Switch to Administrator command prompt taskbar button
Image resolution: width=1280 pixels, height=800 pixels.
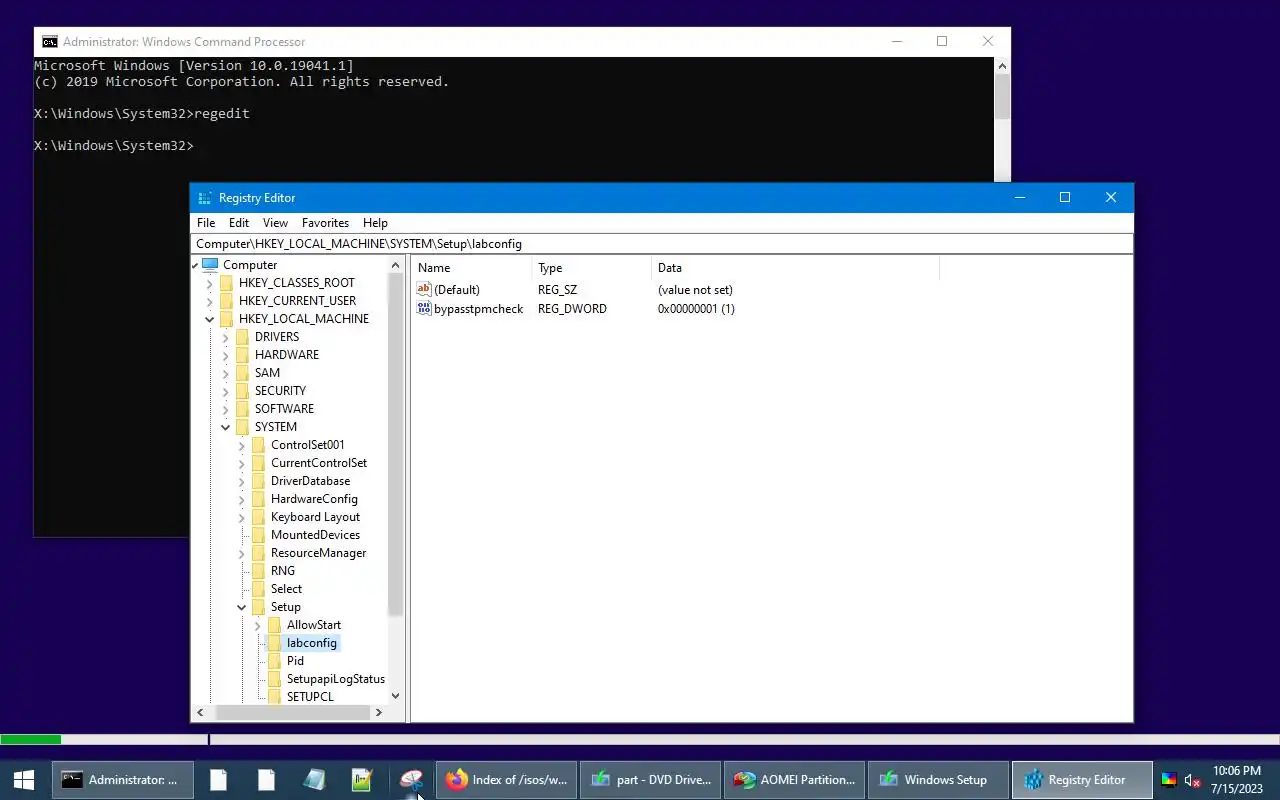click(122, 780)
